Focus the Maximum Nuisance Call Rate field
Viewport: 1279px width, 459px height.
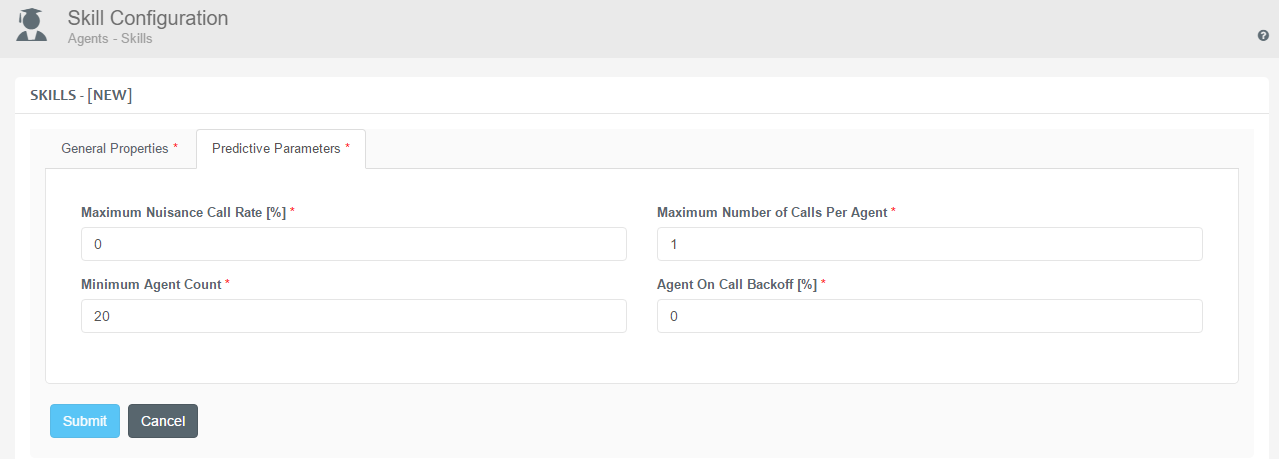[x=354, y=244]
